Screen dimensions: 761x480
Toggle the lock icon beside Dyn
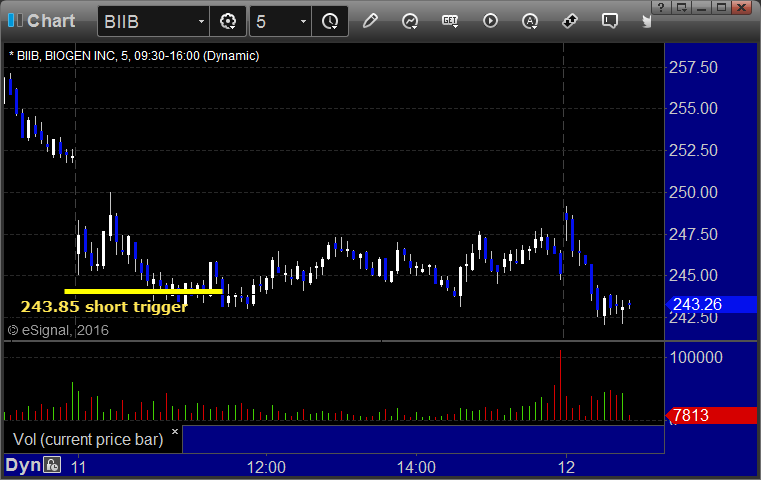click(52, 465)
